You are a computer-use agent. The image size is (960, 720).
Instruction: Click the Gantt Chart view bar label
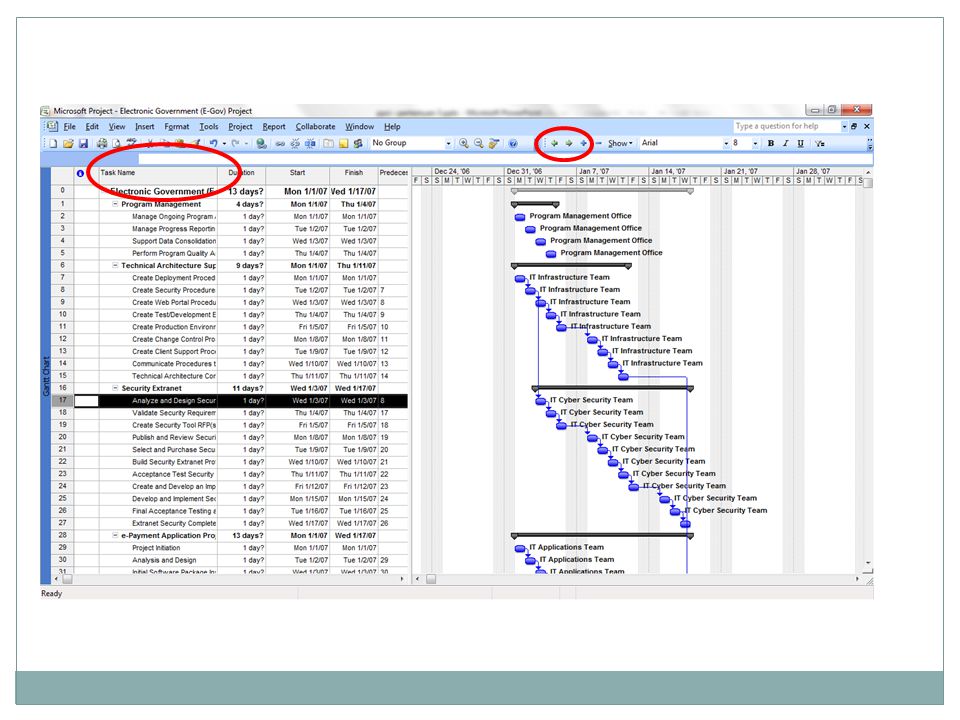click(x=45, y=376)
